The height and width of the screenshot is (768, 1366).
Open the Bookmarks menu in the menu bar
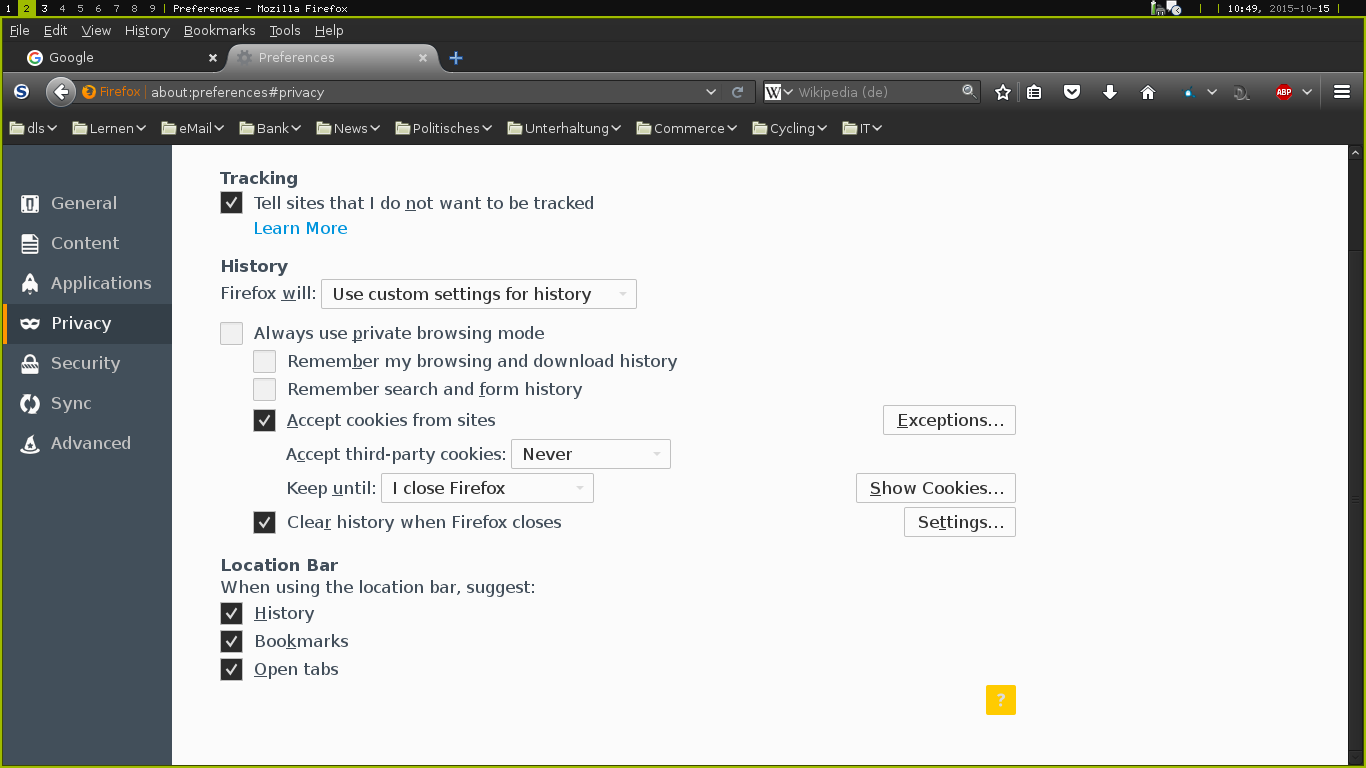219,30
